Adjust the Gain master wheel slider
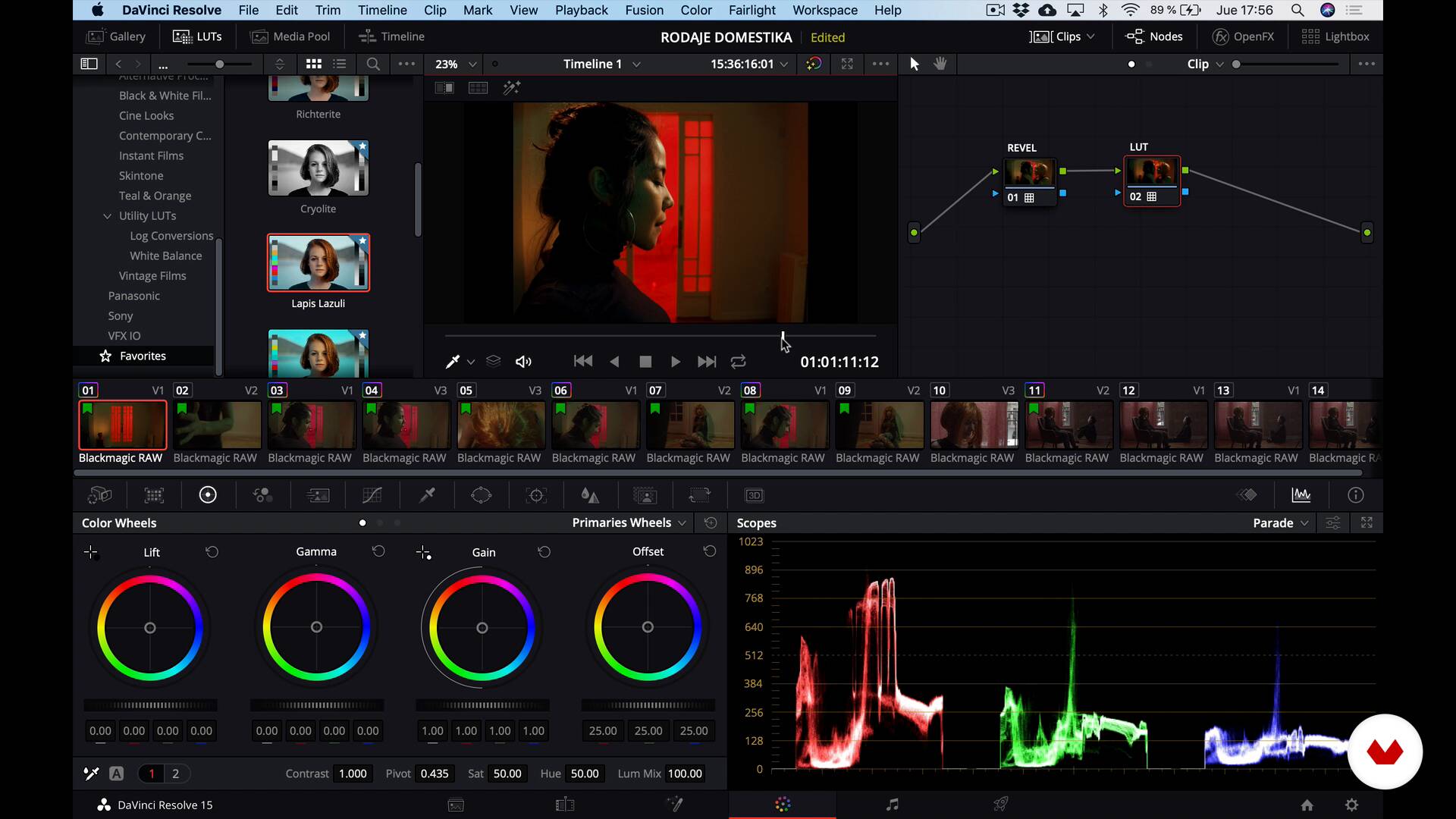 point(482,705)
